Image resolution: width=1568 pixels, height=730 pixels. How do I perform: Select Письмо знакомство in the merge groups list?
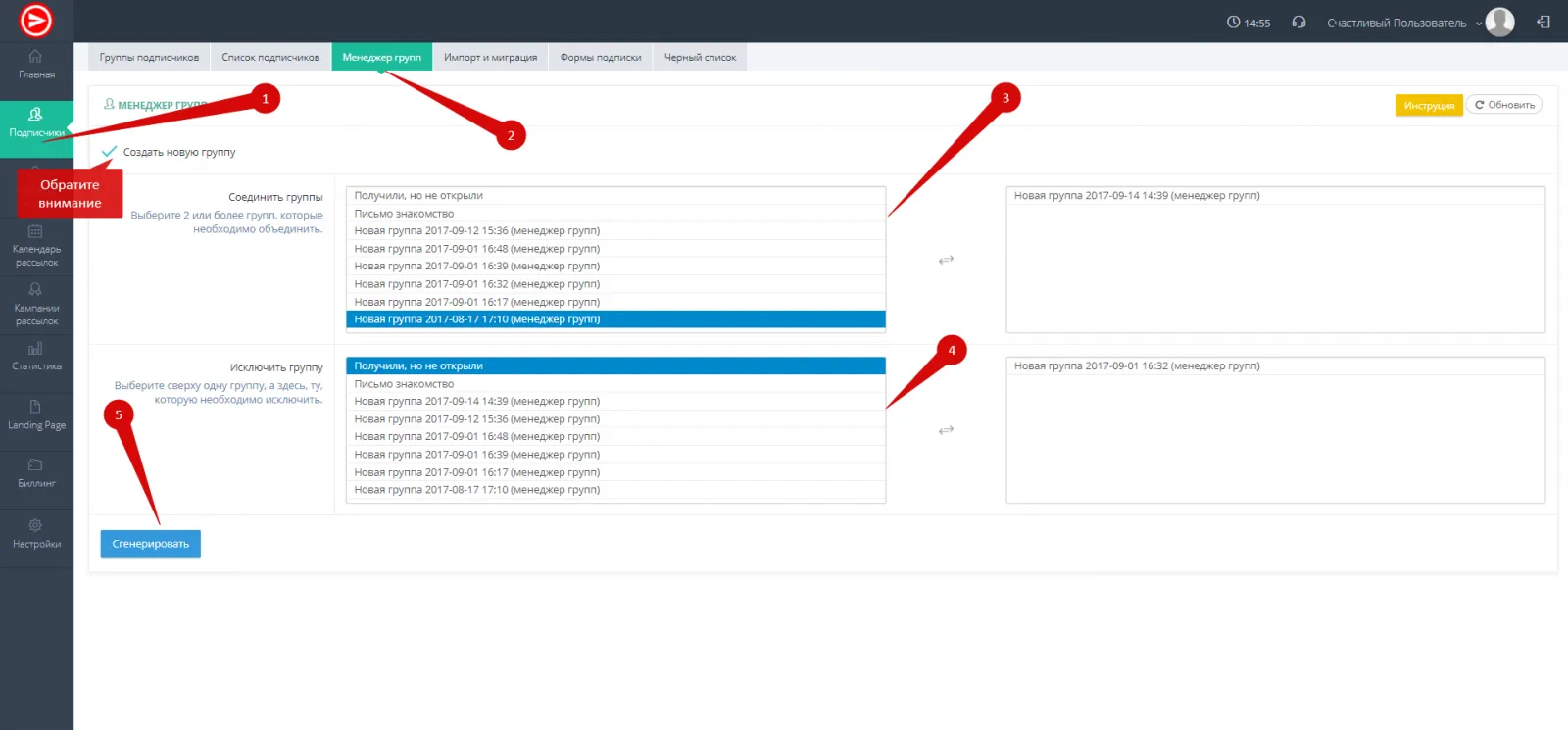point(404,214)
